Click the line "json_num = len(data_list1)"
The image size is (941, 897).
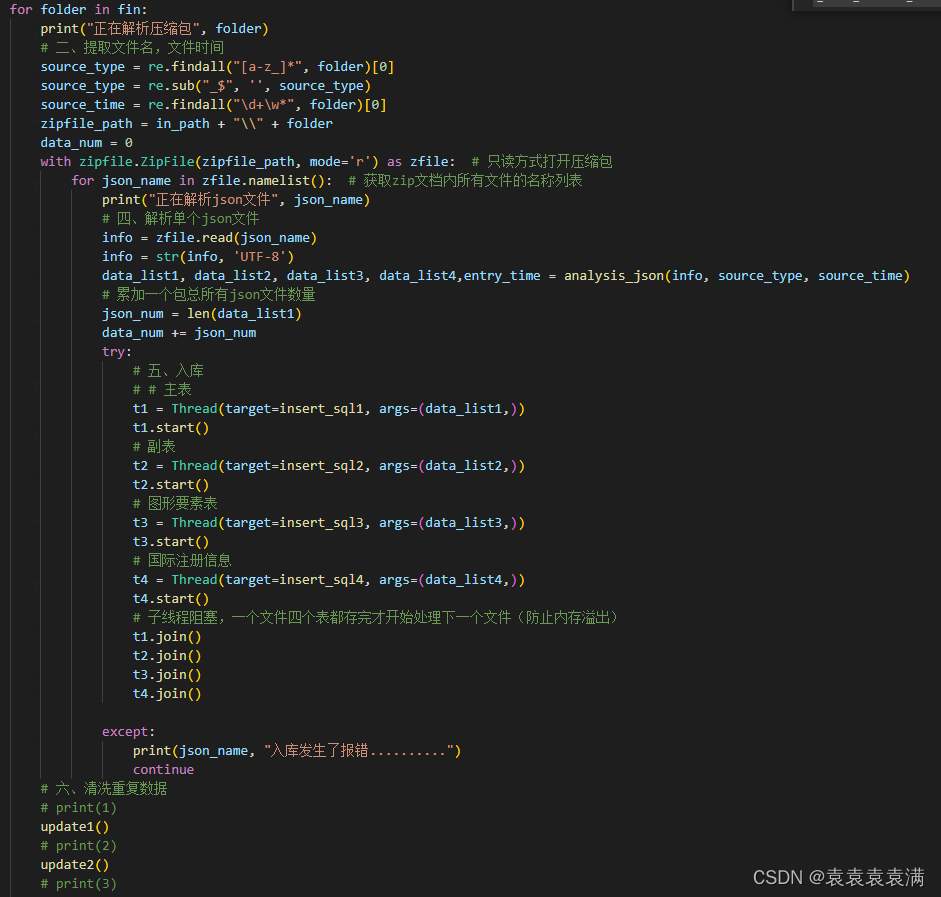pos(202,314)
